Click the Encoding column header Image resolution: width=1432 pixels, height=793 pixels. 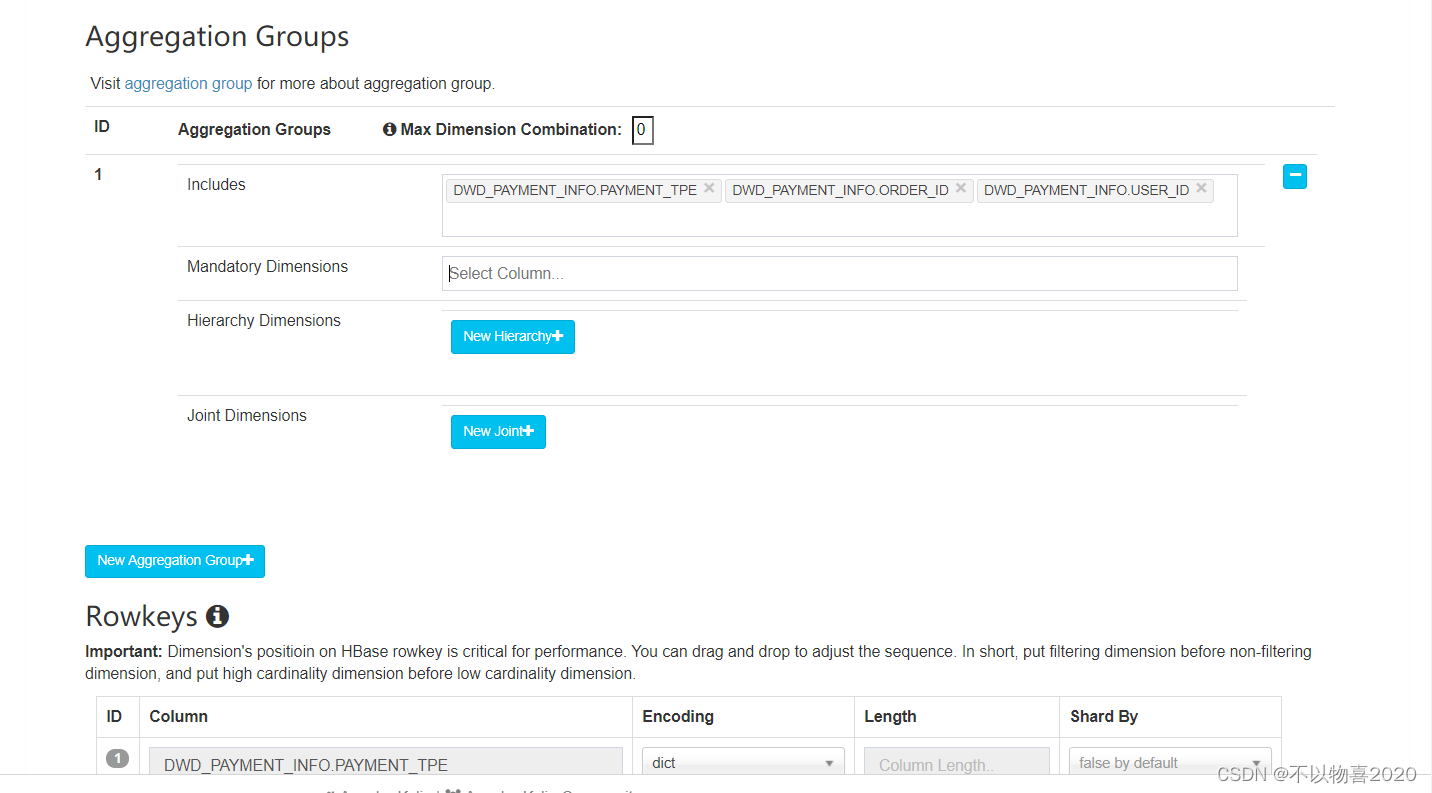(678, 716)
